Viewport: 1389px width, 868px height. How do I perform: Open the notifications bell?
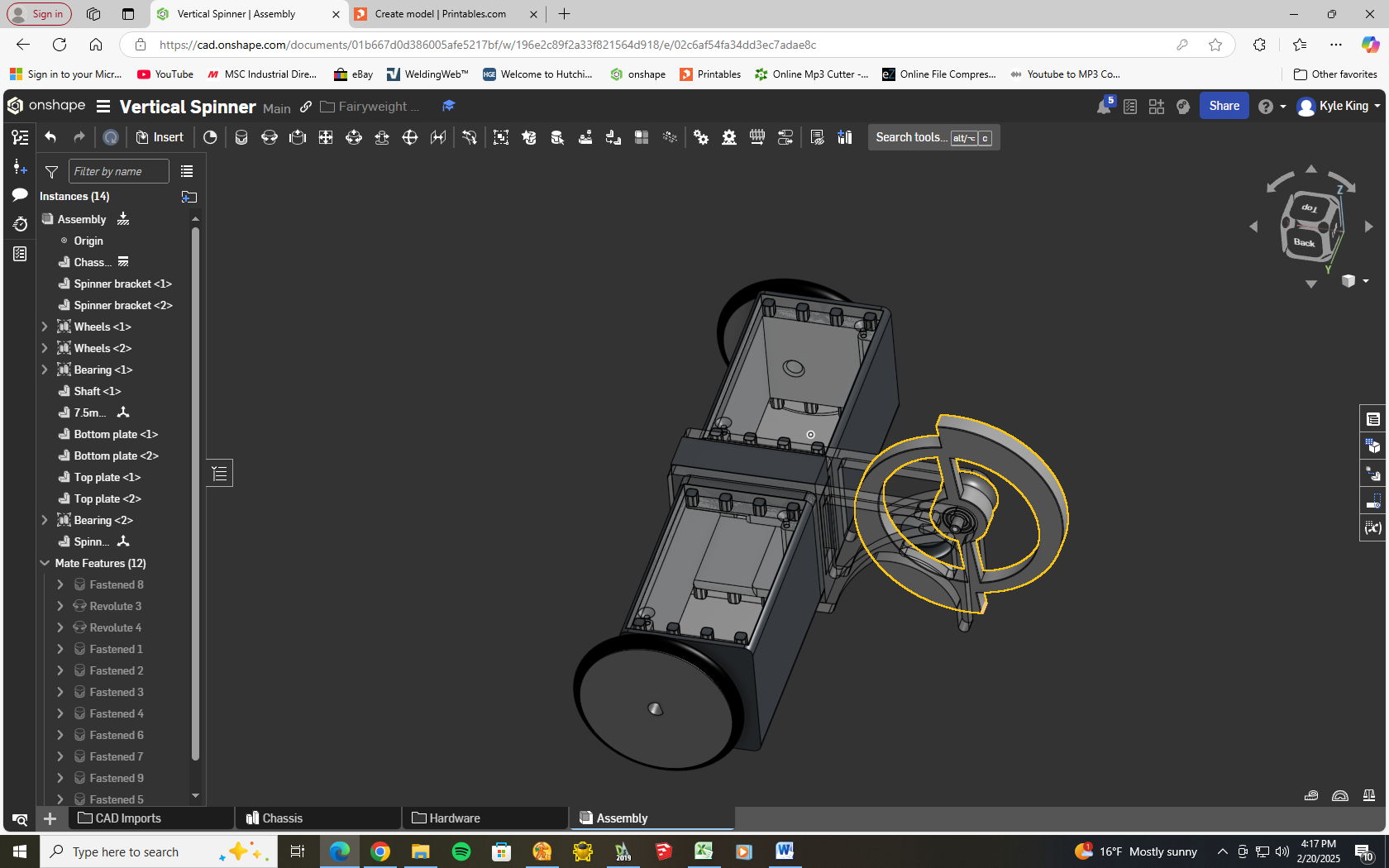(x=1105, y=106)
